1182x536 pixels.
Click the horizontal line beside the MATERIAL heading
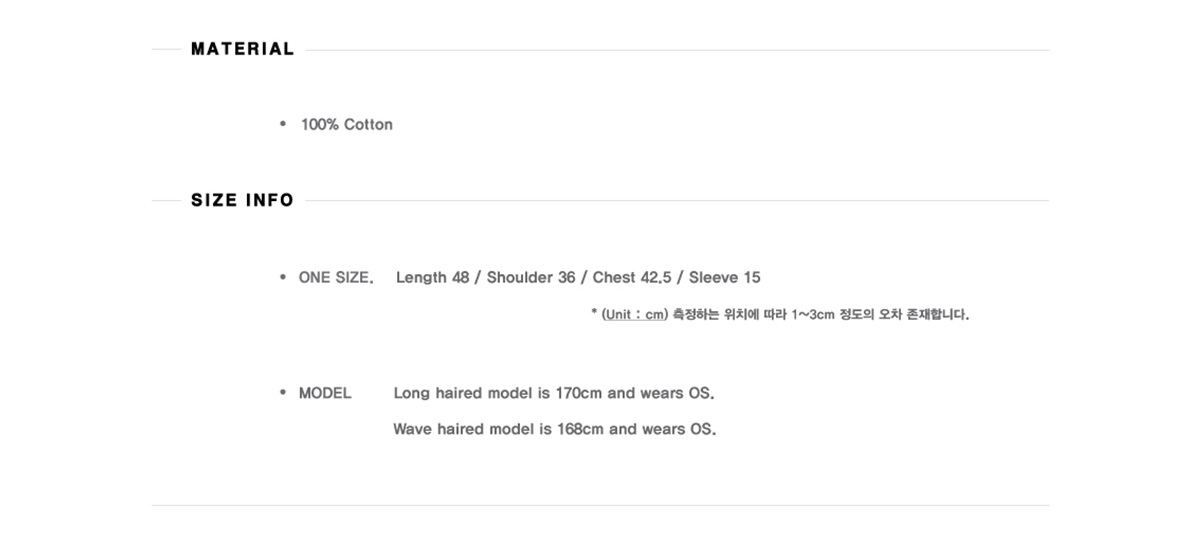[x=677, y=51]
